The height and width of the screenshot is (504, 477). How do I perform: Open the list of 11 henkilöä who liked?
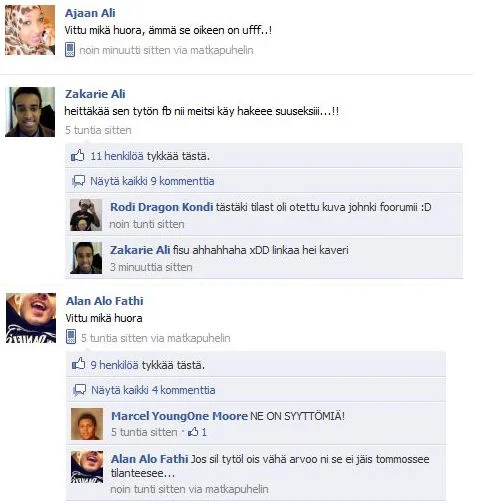click(117, 156)
